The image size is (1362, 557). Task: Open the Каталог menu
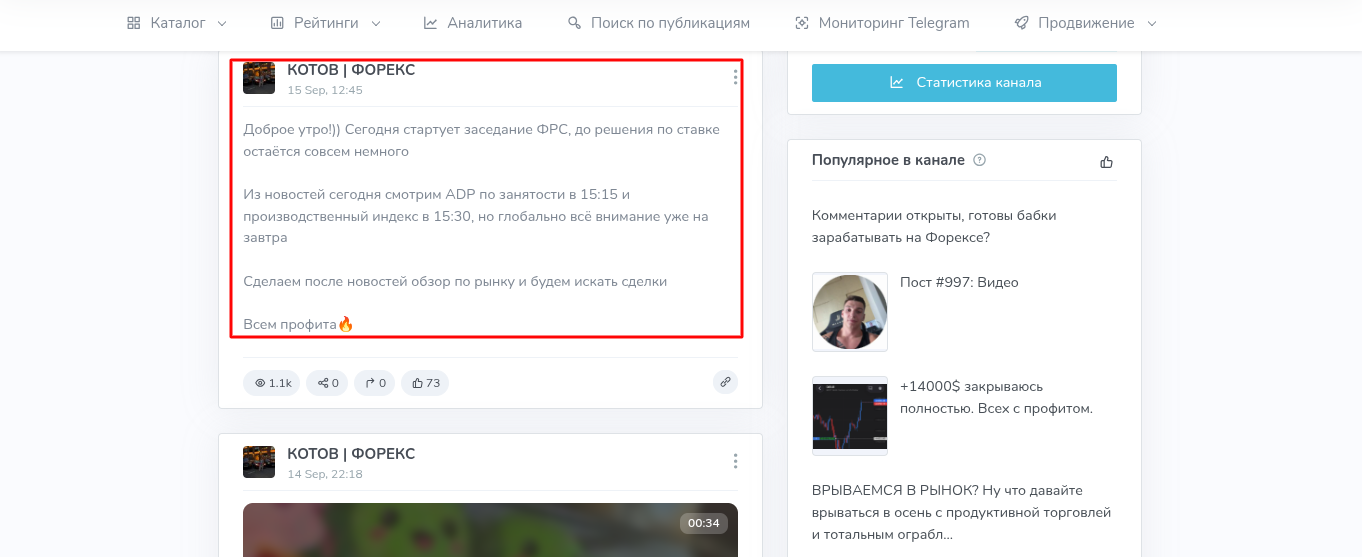(x=177, y=23)
